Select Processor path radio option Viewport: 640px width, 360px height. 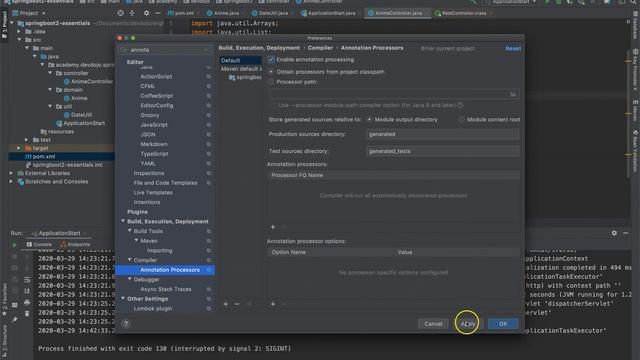pyautogui.click(x=271, y=82)
